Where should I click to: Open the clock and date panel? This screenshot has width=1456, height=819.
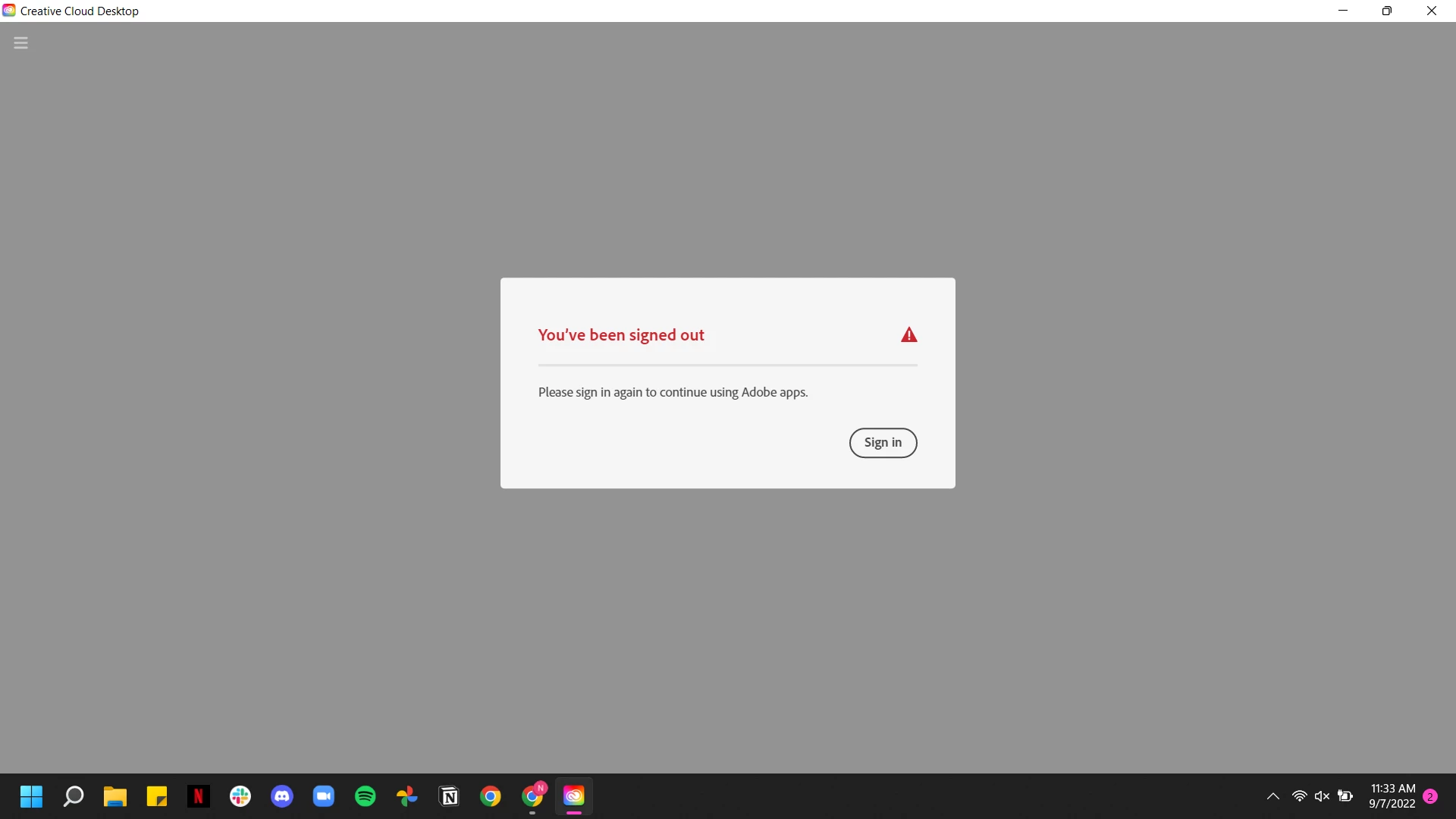(x=1392, y=796)
